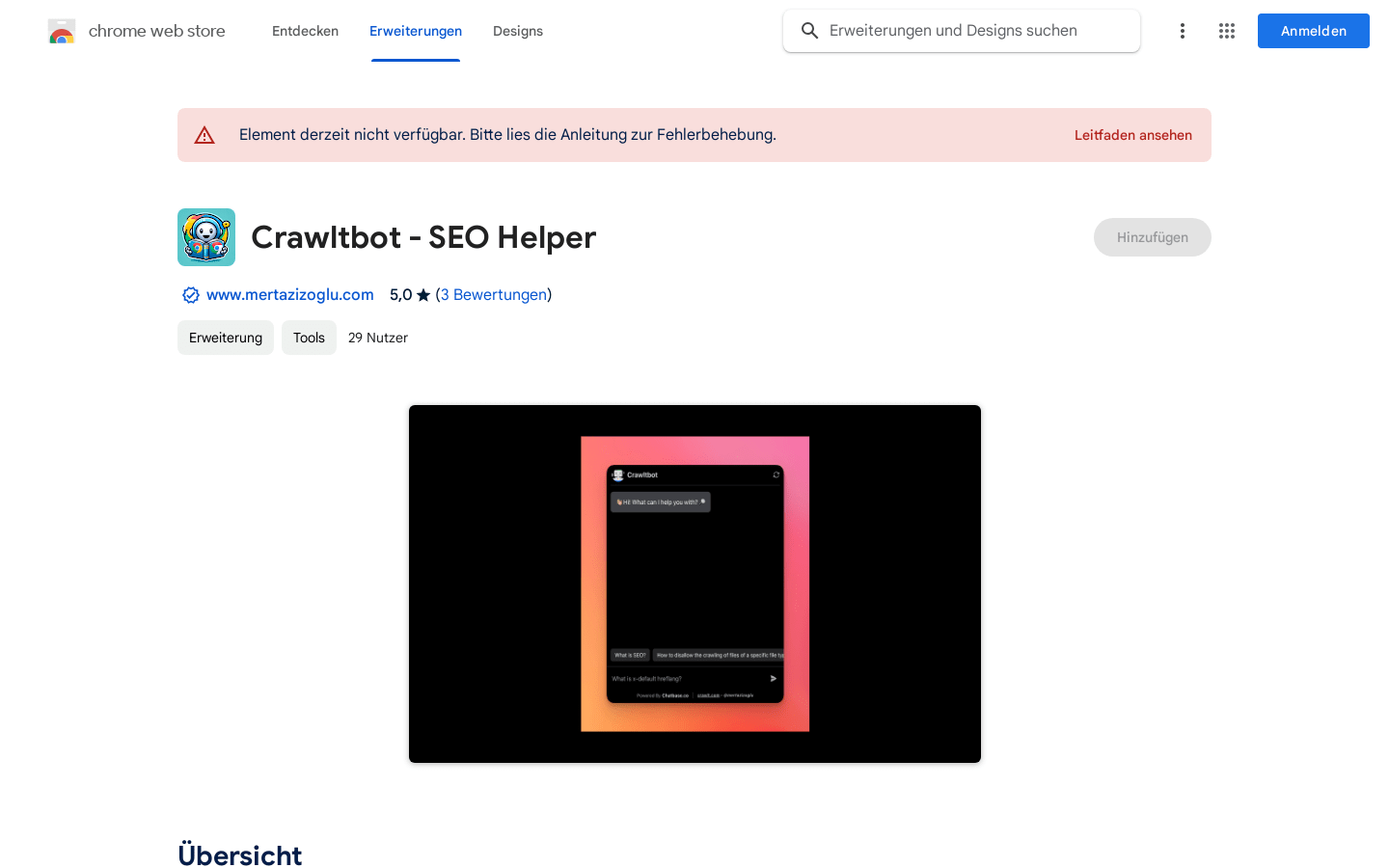Click the Hinzufügen button
This screenshot has width=1389, height=868.
pos(1153,237)
